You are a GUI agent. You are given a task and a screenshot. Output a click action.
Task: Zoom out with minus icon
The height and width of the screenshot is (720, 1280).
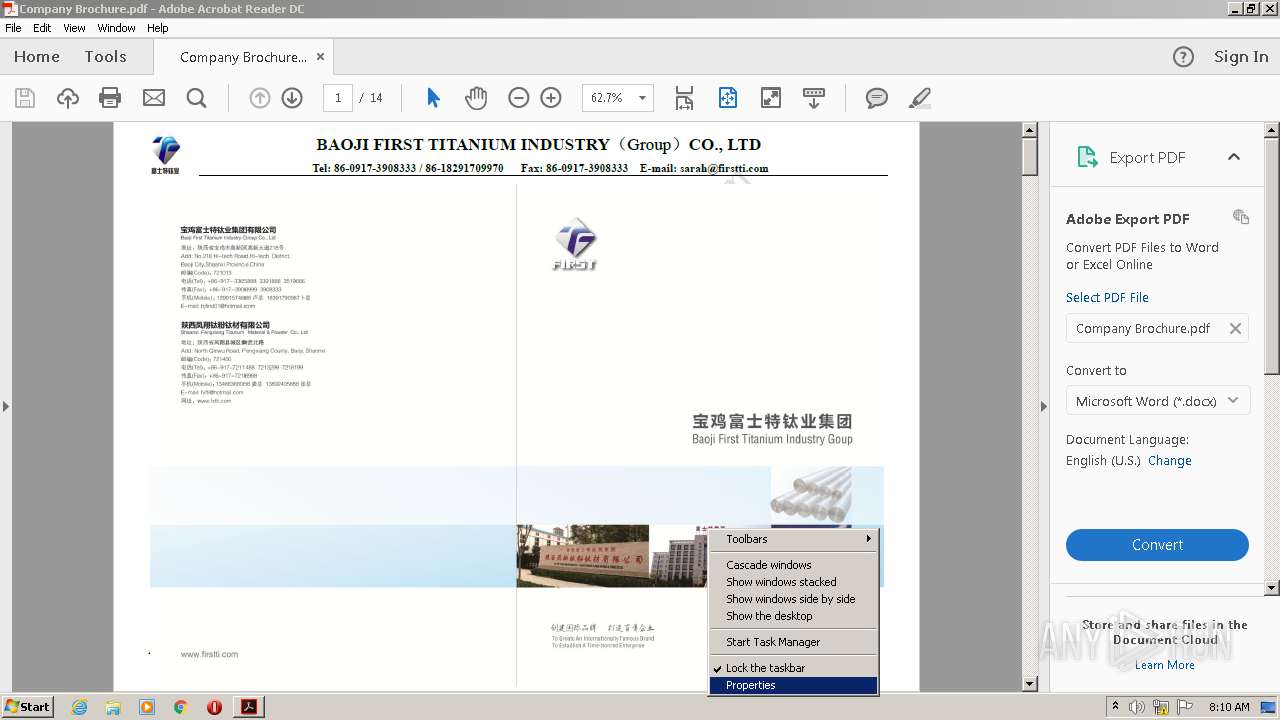[x=518, y=98]
